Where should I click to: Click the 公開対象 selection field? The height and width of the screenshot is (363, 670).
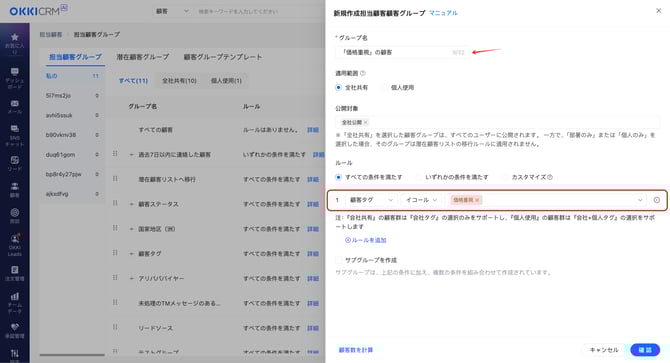click(x=497, y=123)
